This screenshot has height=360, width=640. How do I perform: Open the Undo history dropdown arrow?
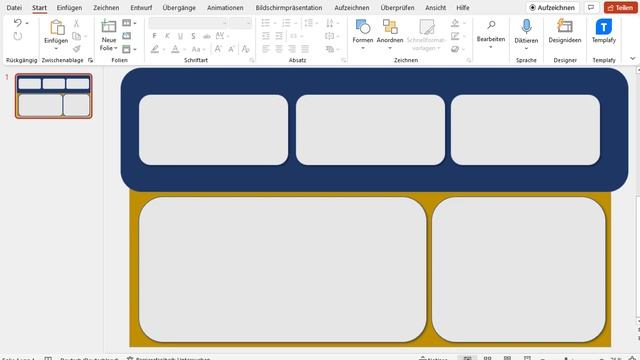point(27,23)
